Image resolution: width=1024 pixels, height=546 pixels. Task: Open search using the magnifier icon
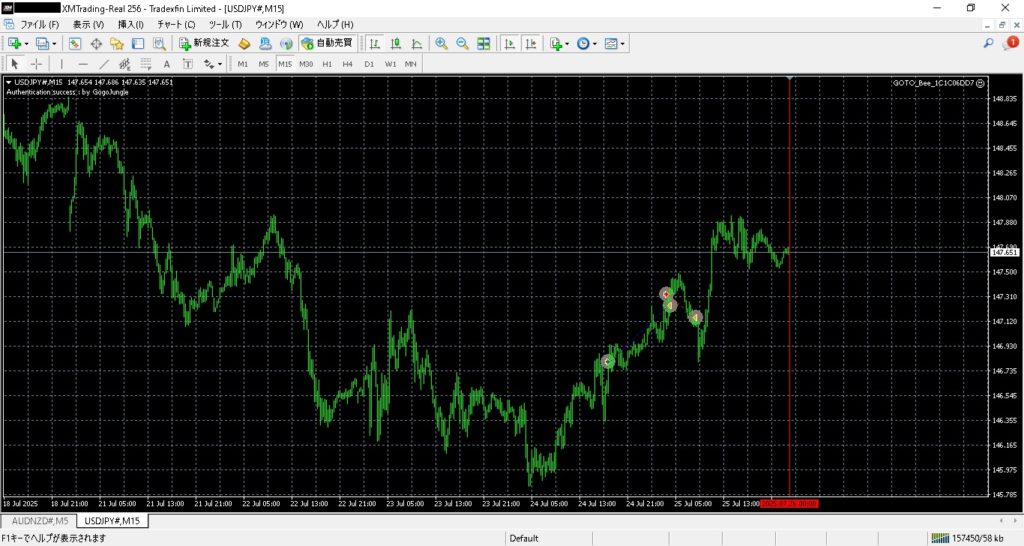tap(989, 43)
